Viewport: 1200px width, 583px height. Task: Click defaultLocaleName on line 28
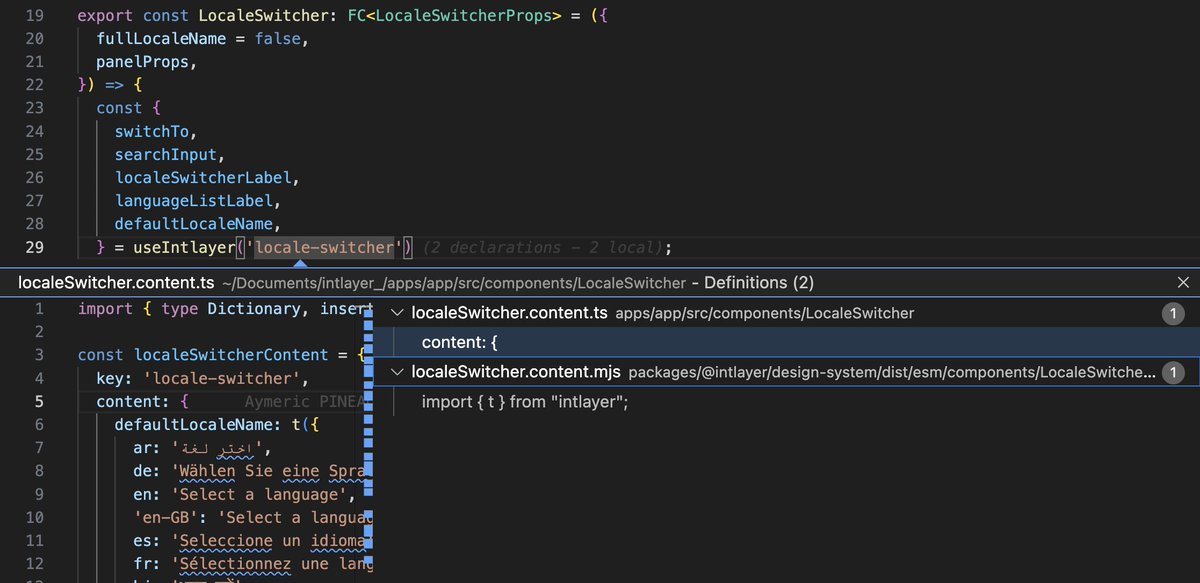point(194,224)
